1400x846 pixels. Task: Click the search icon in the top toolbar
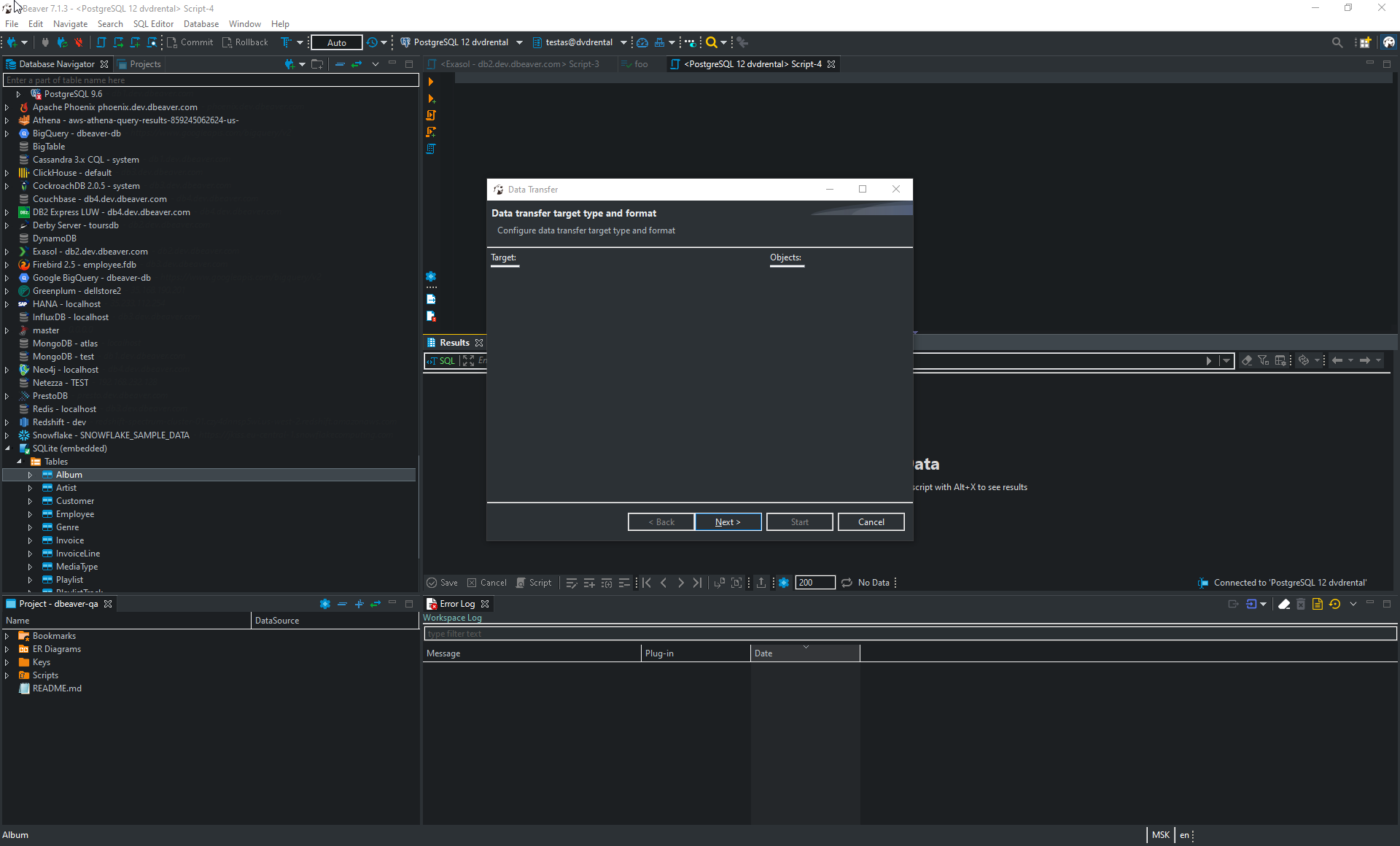pyautogui.click(x=1337, y=42)
